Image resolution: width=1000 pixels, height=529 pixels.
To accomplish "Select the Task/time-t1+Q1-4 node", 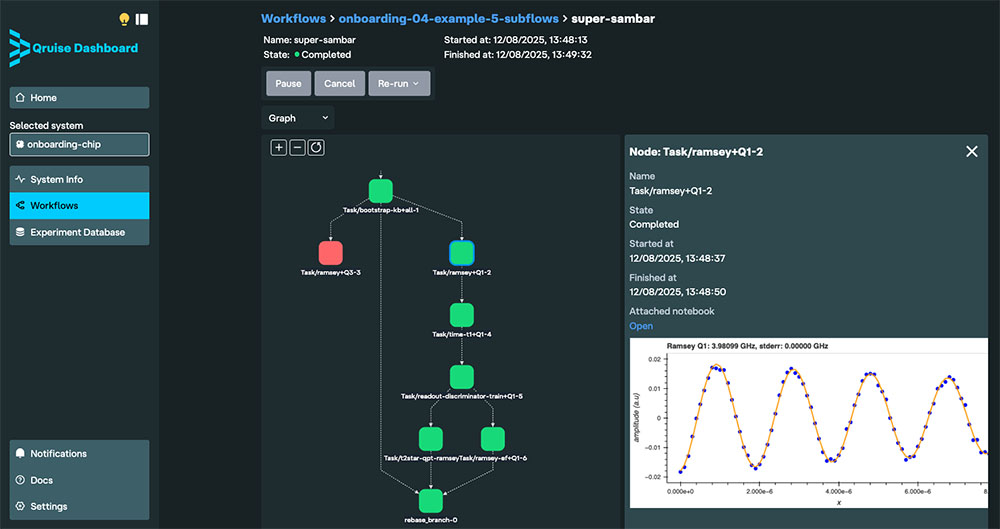I will tap(461, 315).
